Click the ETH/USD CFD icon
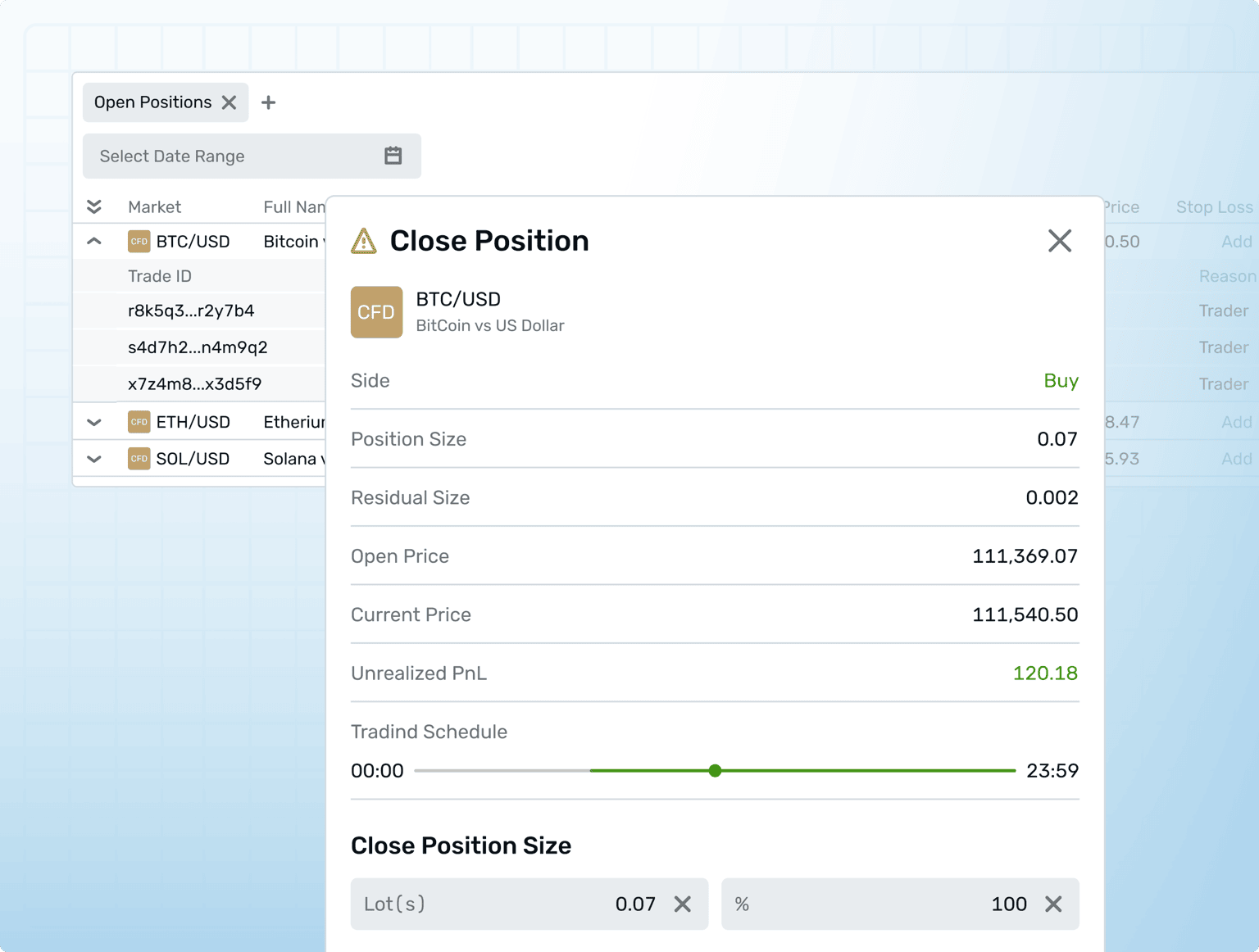This screenshot has width=1259, height=952. (x=139, y=422)
